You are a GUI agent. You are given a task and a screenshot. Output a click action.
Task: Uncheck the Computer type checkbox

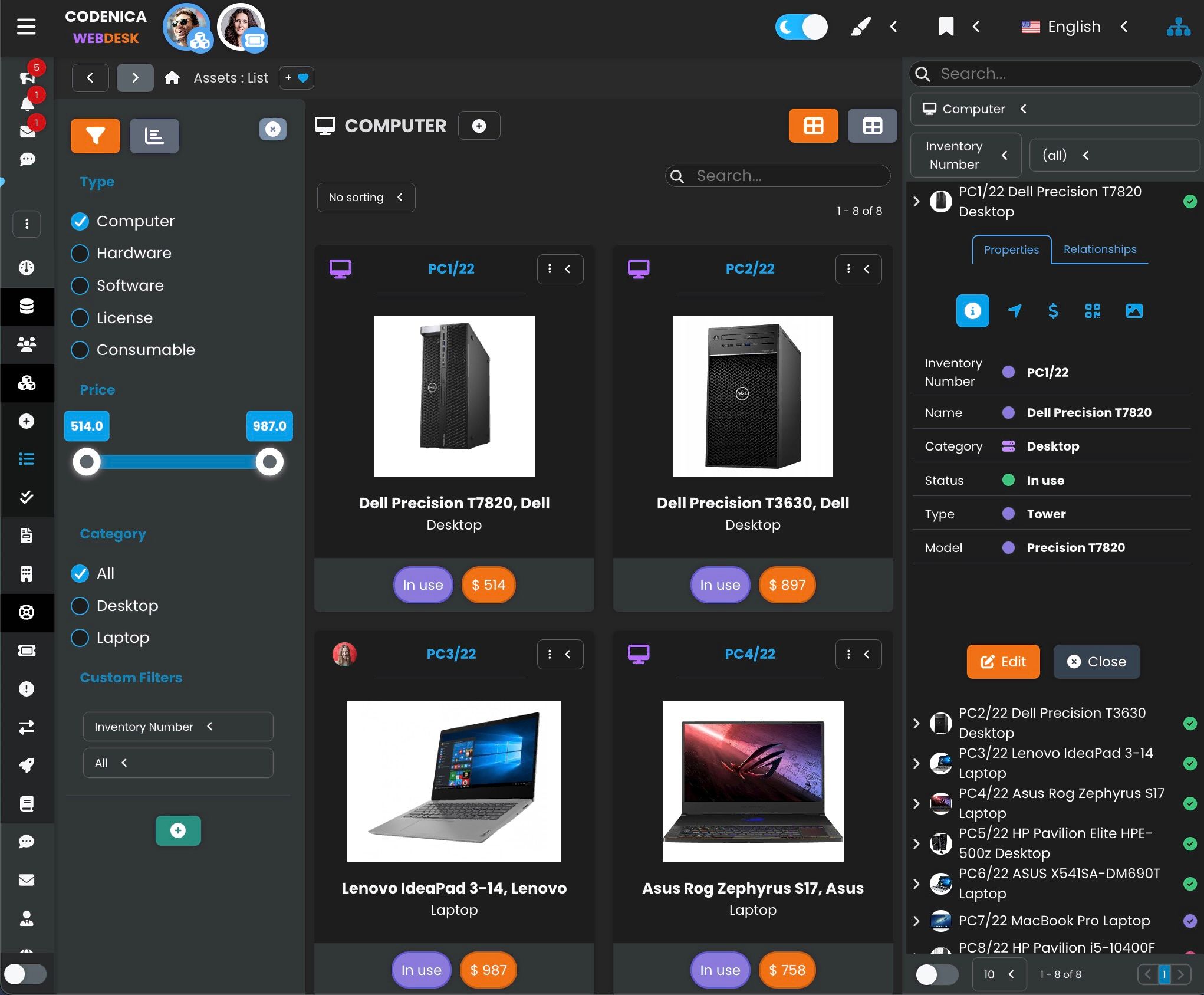coord(80,221)
